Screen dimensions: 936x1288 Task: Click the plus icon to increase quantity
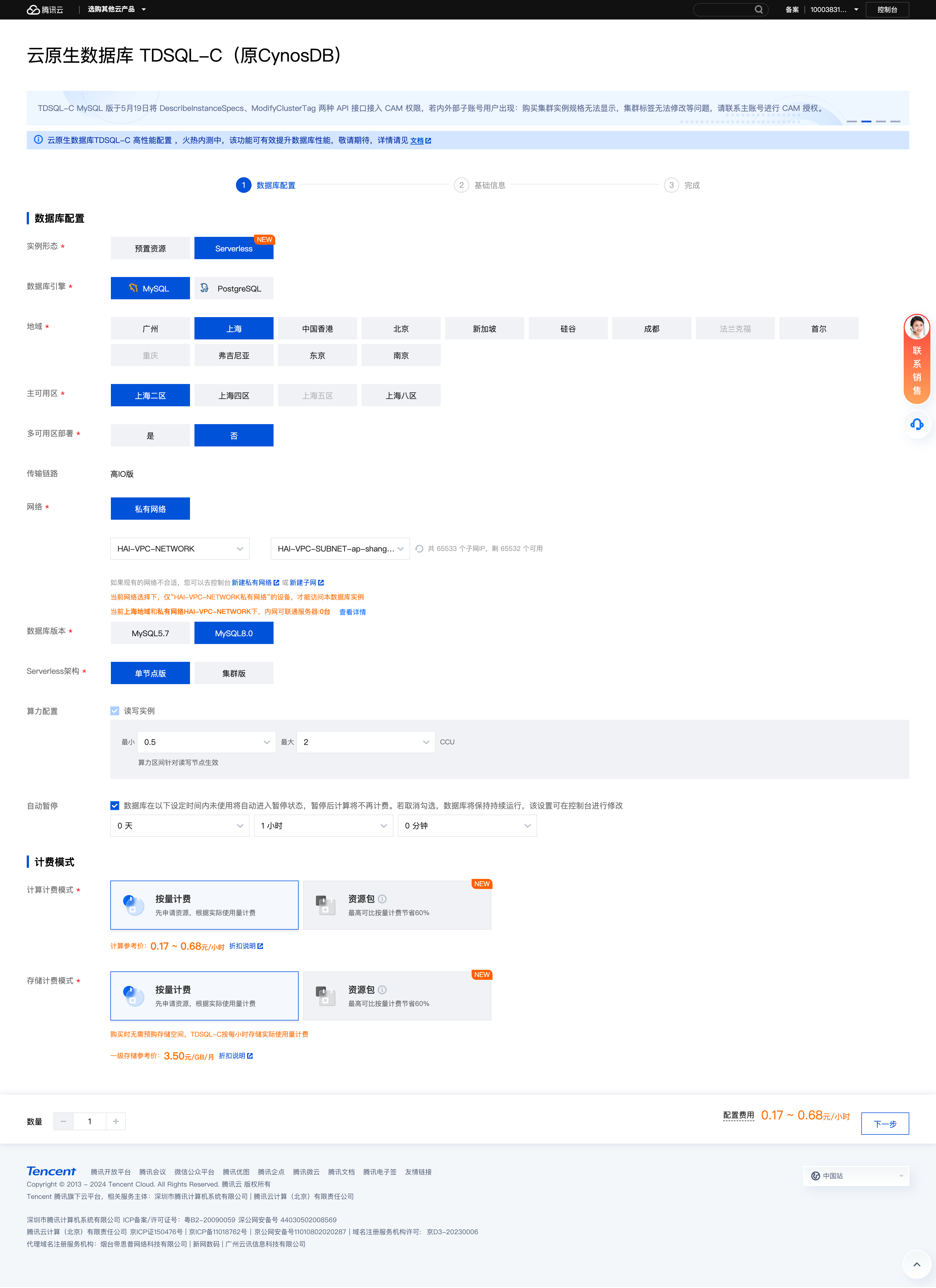[x=116, y=1121]
